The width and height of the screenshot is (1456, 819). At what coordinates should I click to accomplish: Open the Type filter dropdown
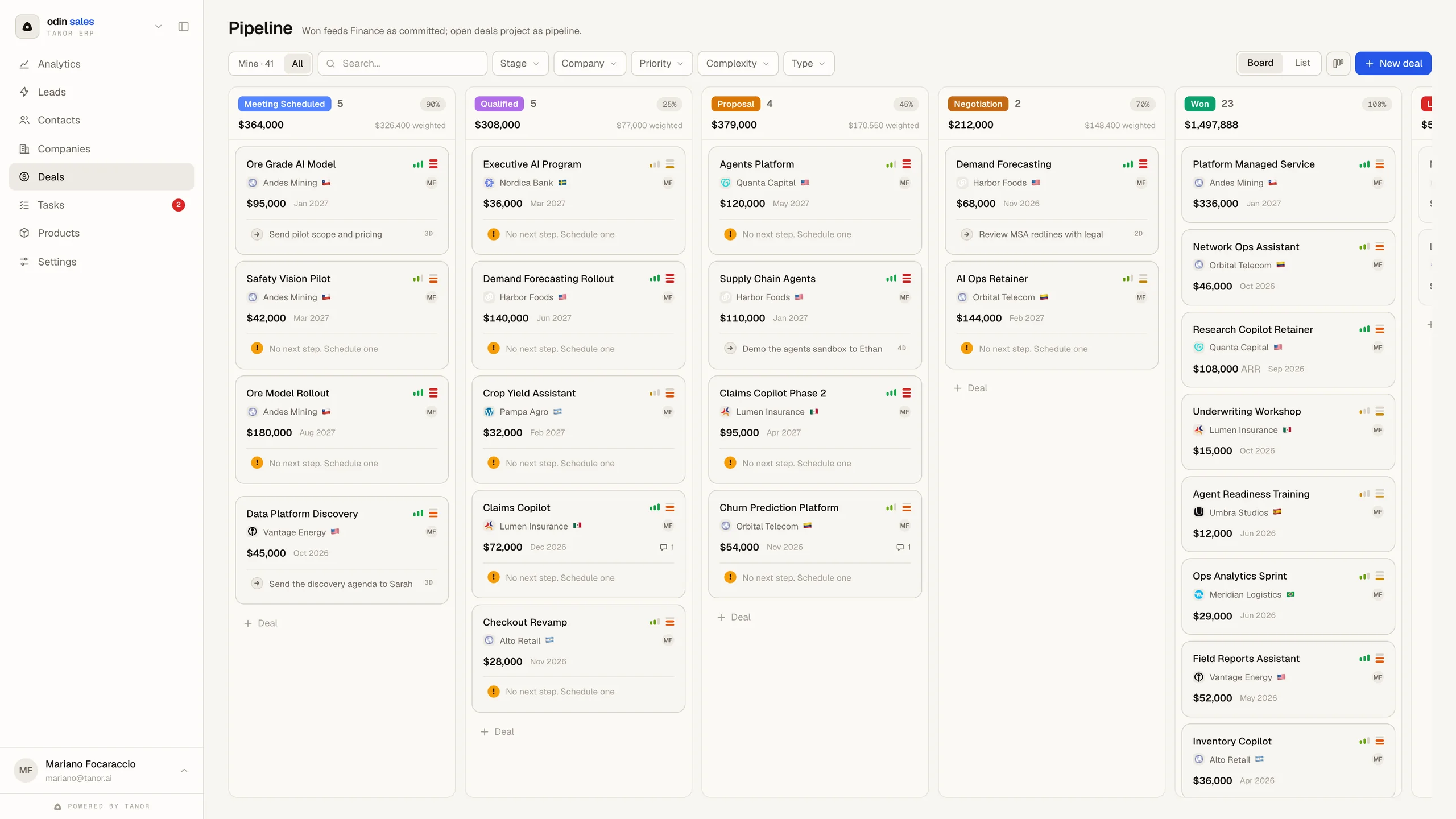808,64
